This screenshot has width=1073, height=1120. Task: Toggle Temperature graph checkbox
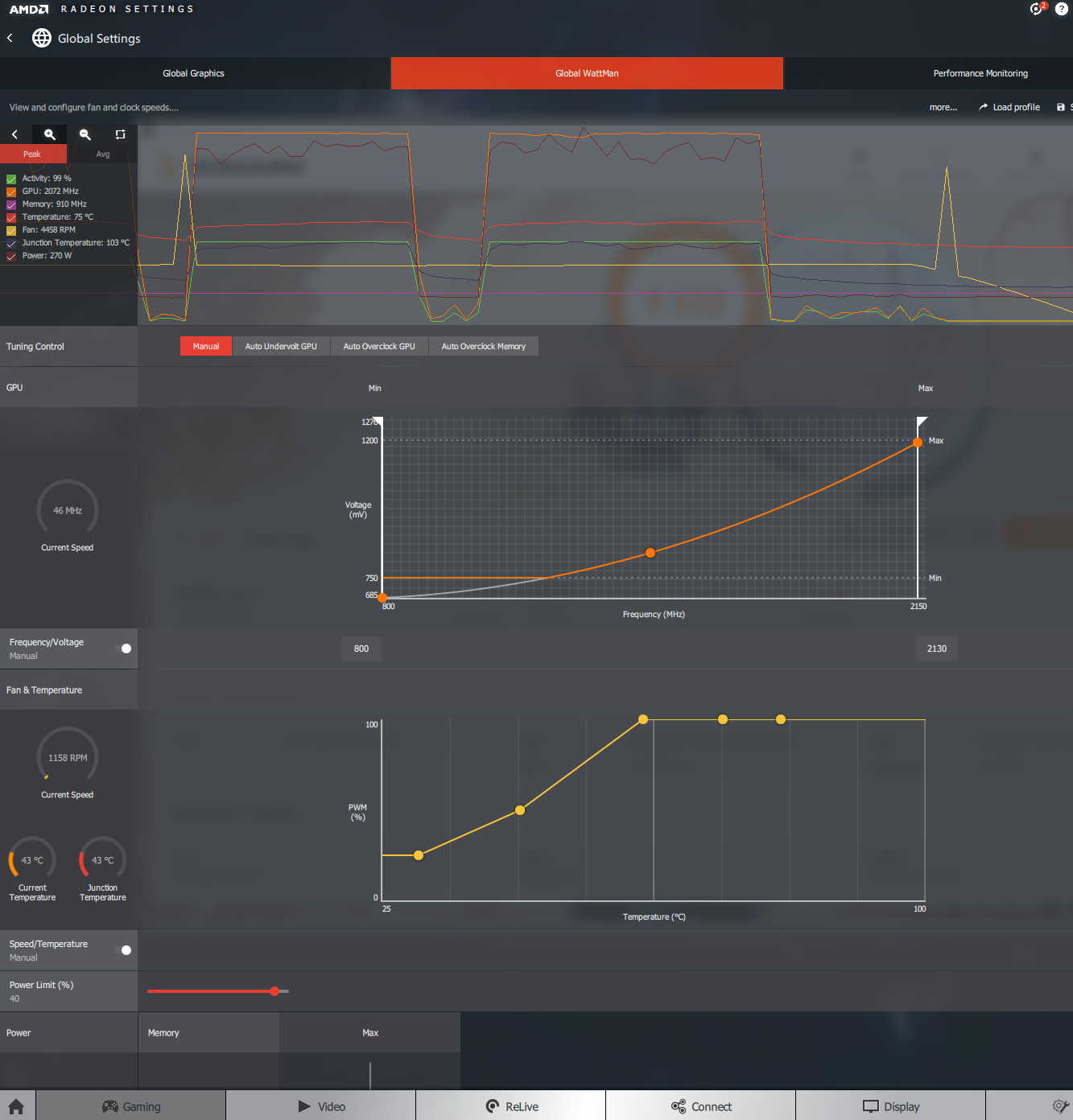11,217
